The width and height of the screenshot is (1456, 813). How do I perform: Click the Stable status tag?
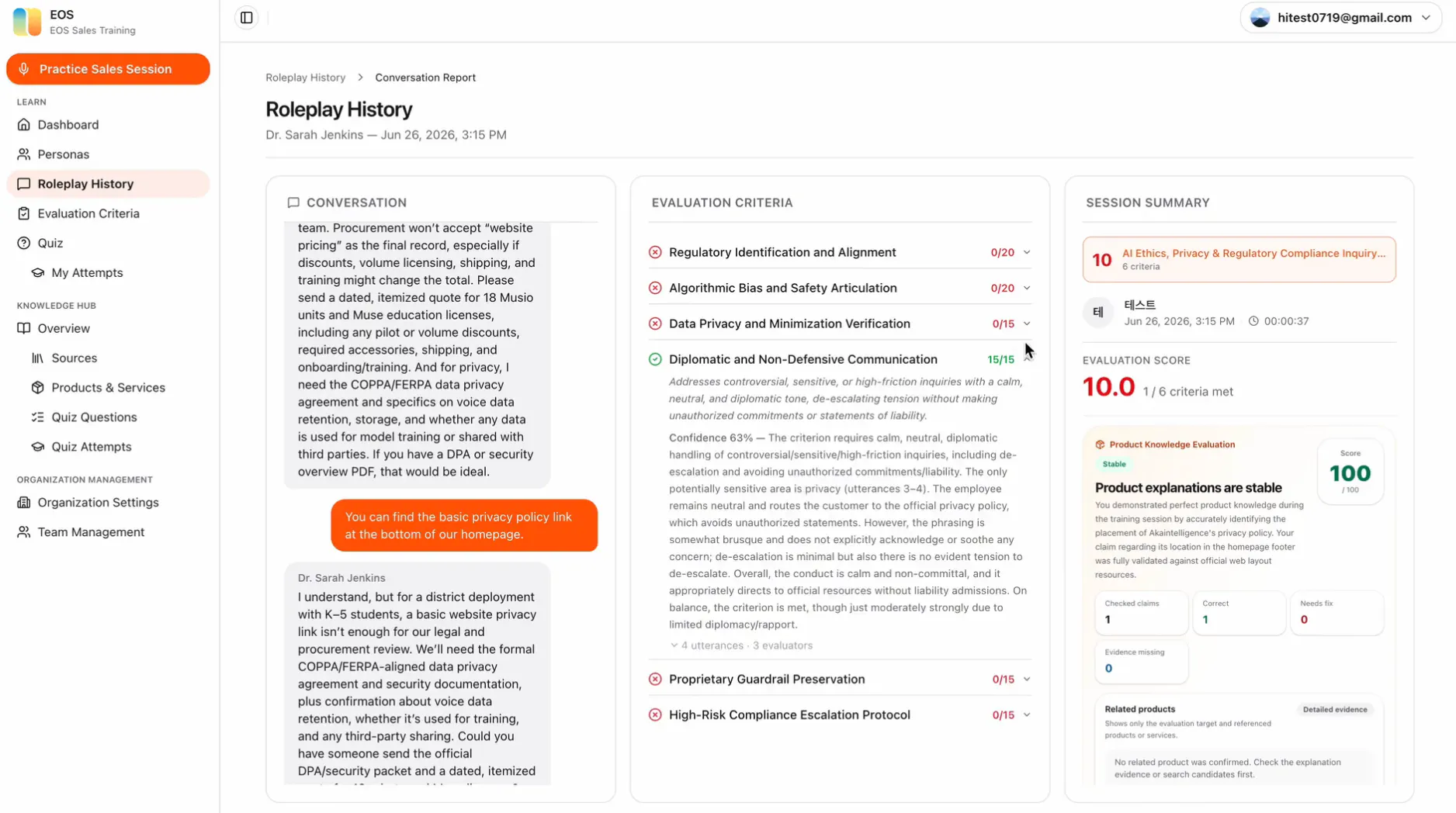1114,464
